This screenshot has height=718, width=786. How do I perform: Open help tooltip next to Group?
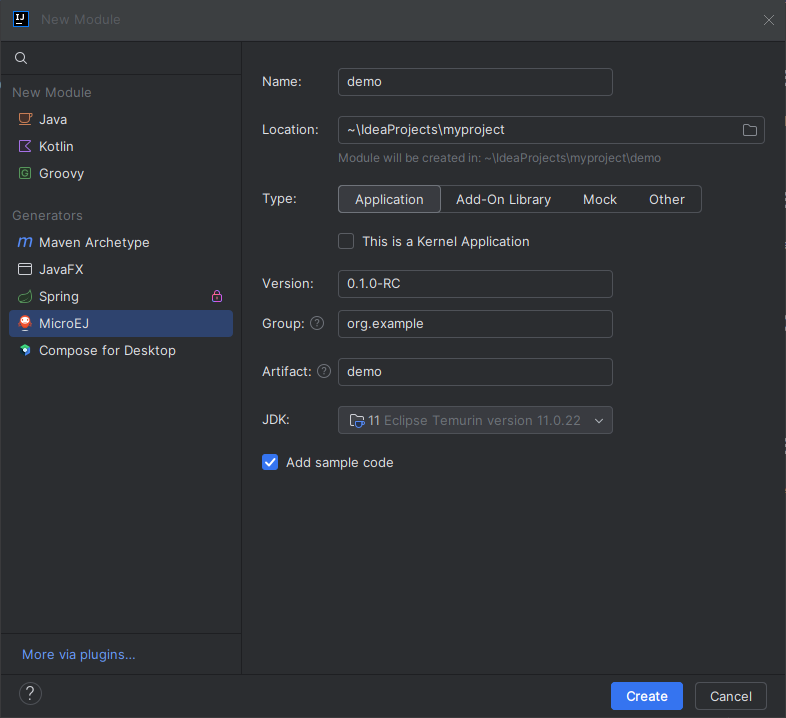317,323
